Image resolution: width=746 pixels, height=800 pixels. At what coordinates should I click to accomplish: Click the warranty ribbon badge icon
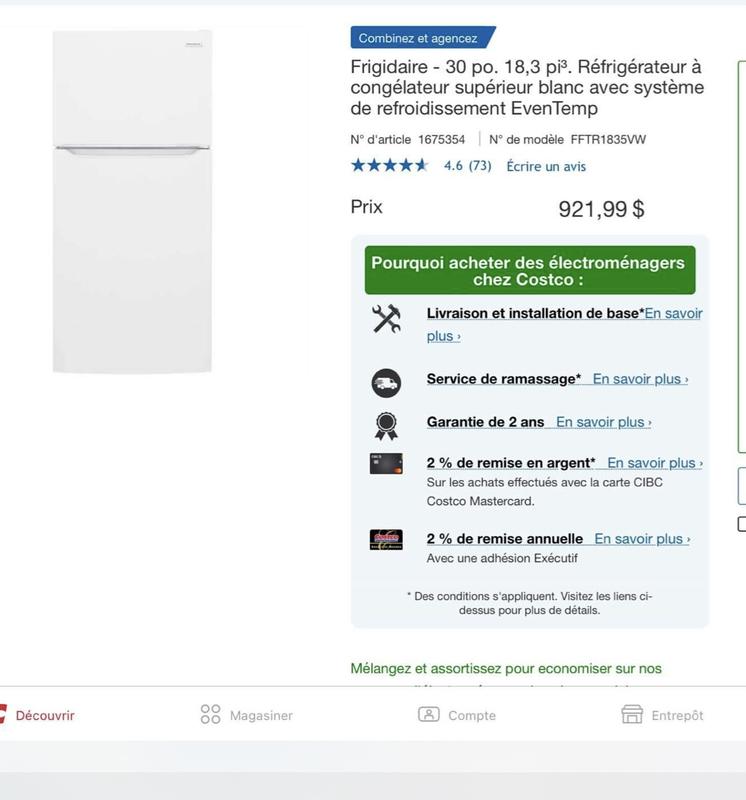click(x=386, y=427)
